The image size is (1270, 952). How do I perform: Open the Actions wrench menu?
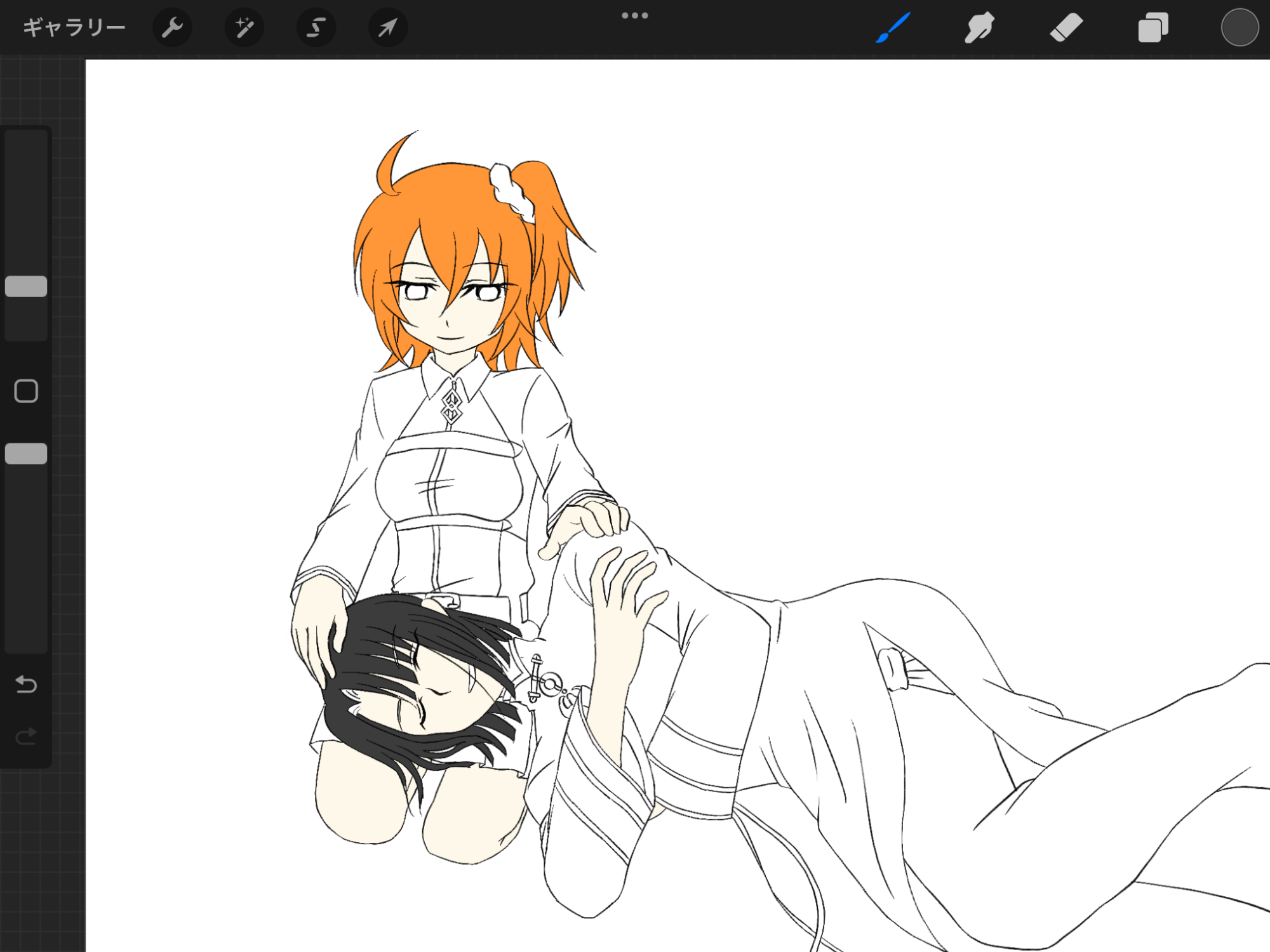pyautogui.click(x=172, y=27)
